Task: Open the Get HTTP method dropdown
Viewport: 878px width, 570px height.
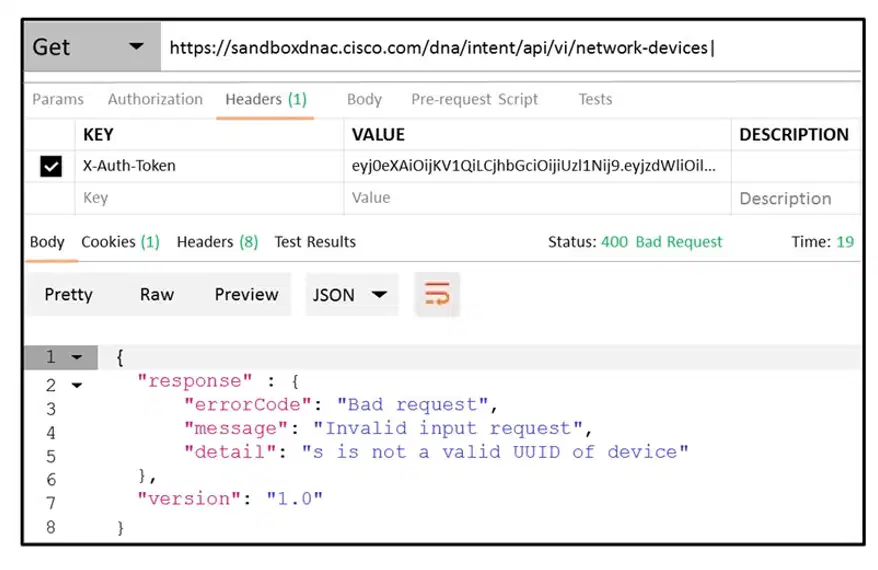Action: click(x=92, y=46)
